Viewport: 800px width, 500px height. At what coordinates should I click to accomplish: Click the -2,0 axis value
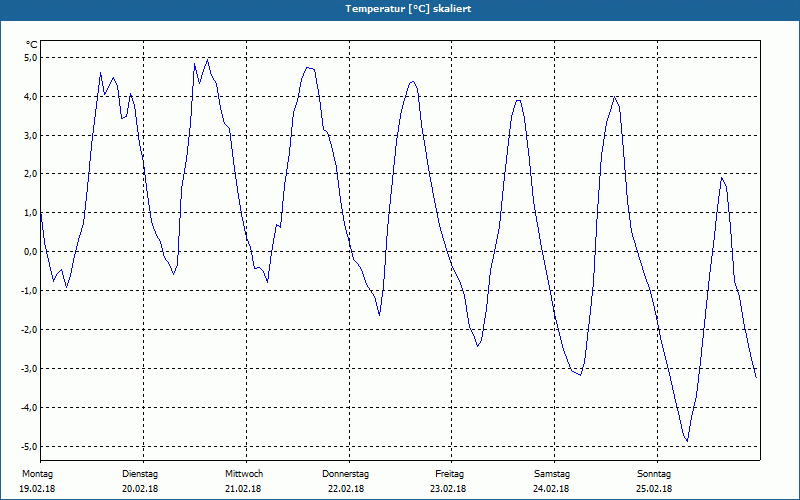pyautogui.click(x=29, y=330)
